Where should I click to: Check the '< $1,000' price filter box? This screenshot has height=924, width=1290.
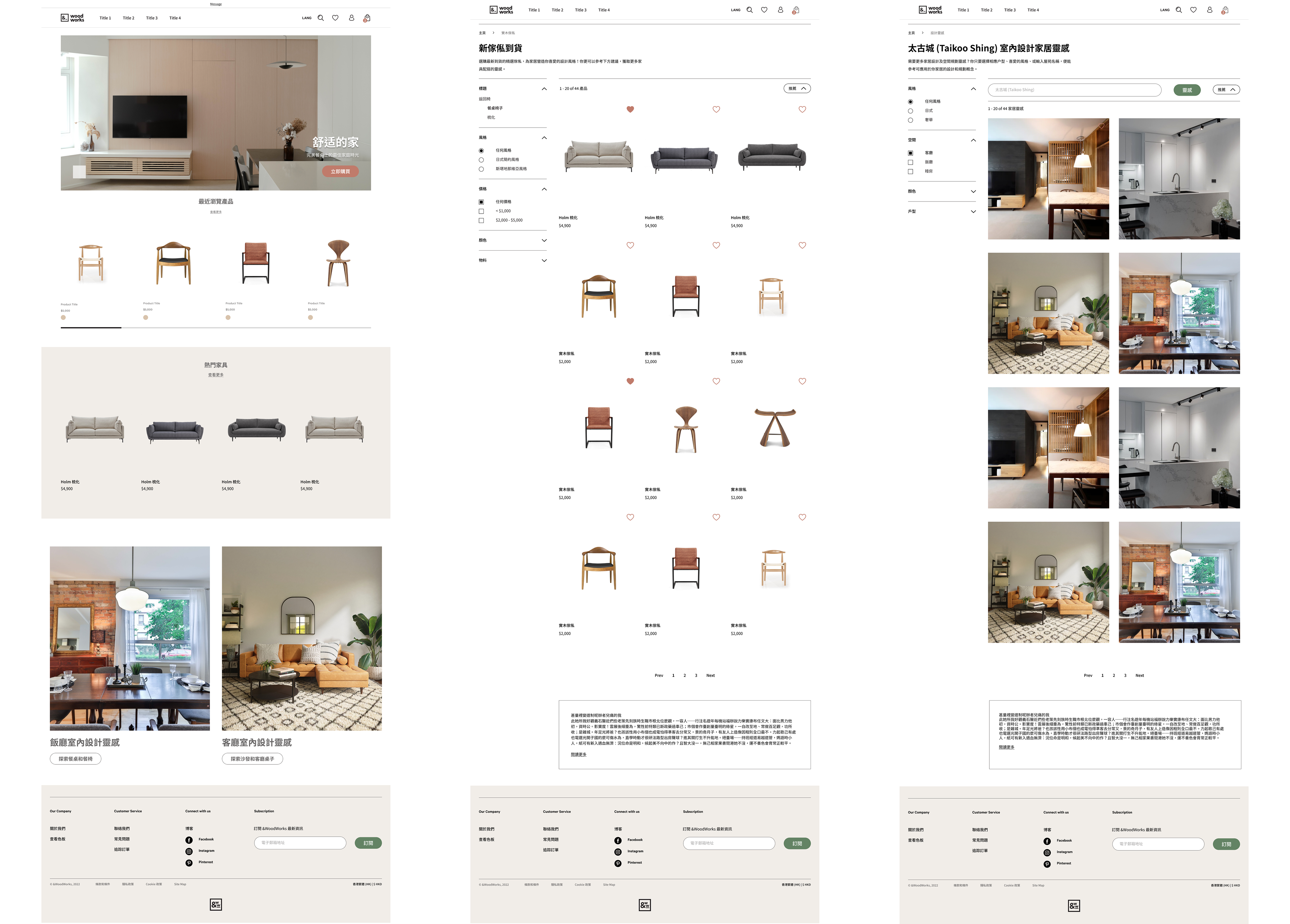coord(481,211)
